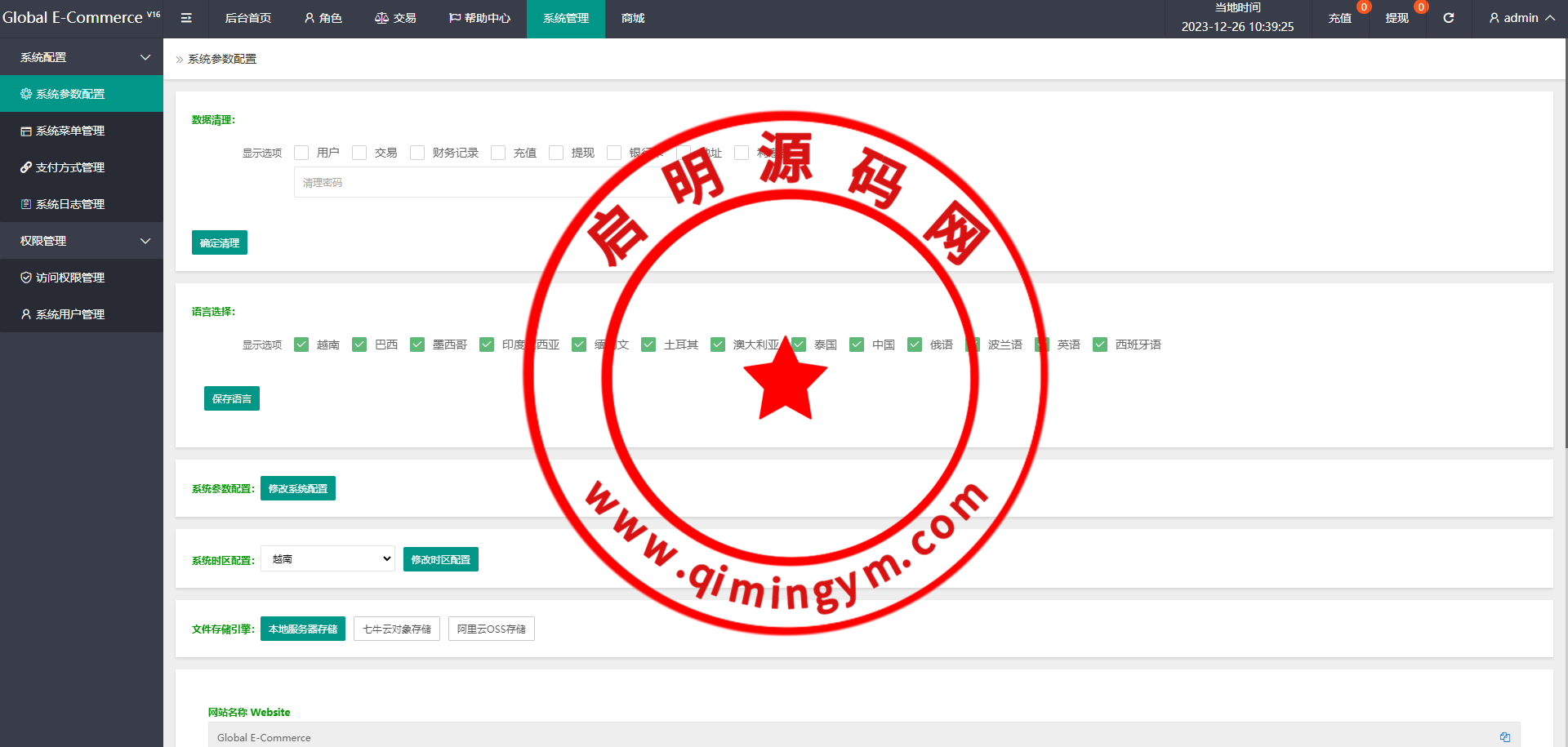Click the 充值 link in top bar

coord(1340,18)
